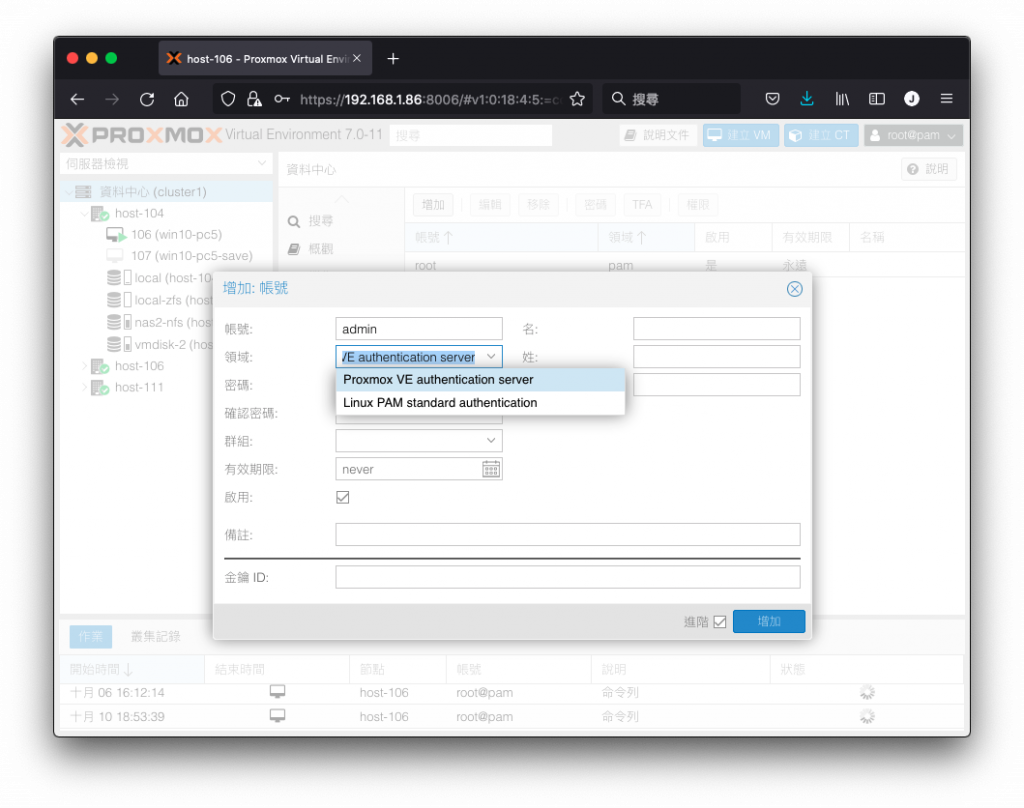Choose Proxmox VE authentication server option

480,380
